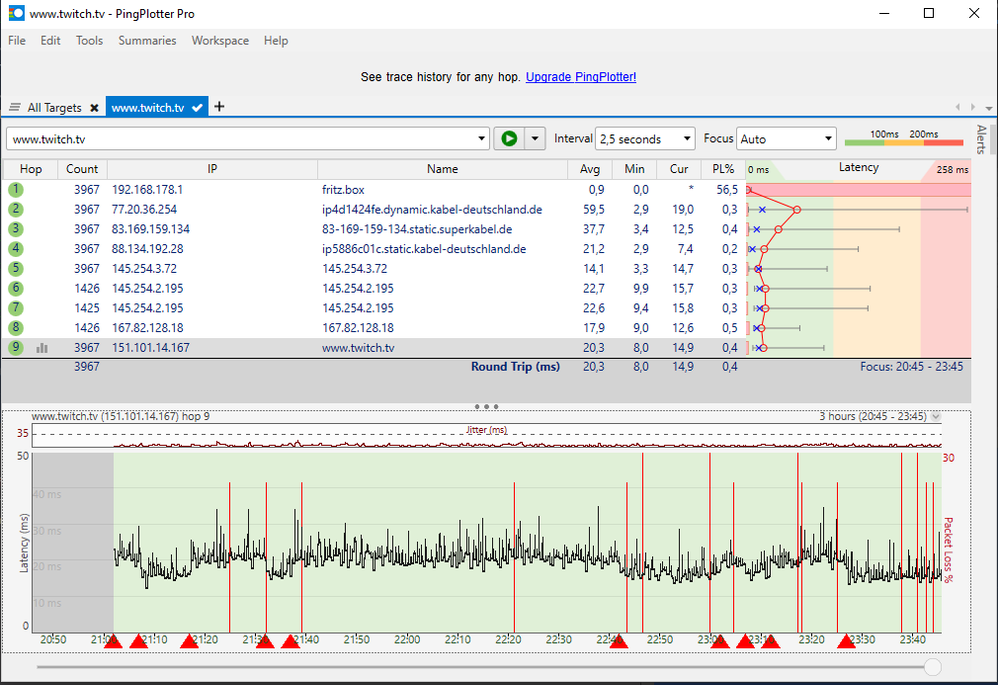
Task: Click the graph icon on hop 9 row
Action: (x=42, y=348)
